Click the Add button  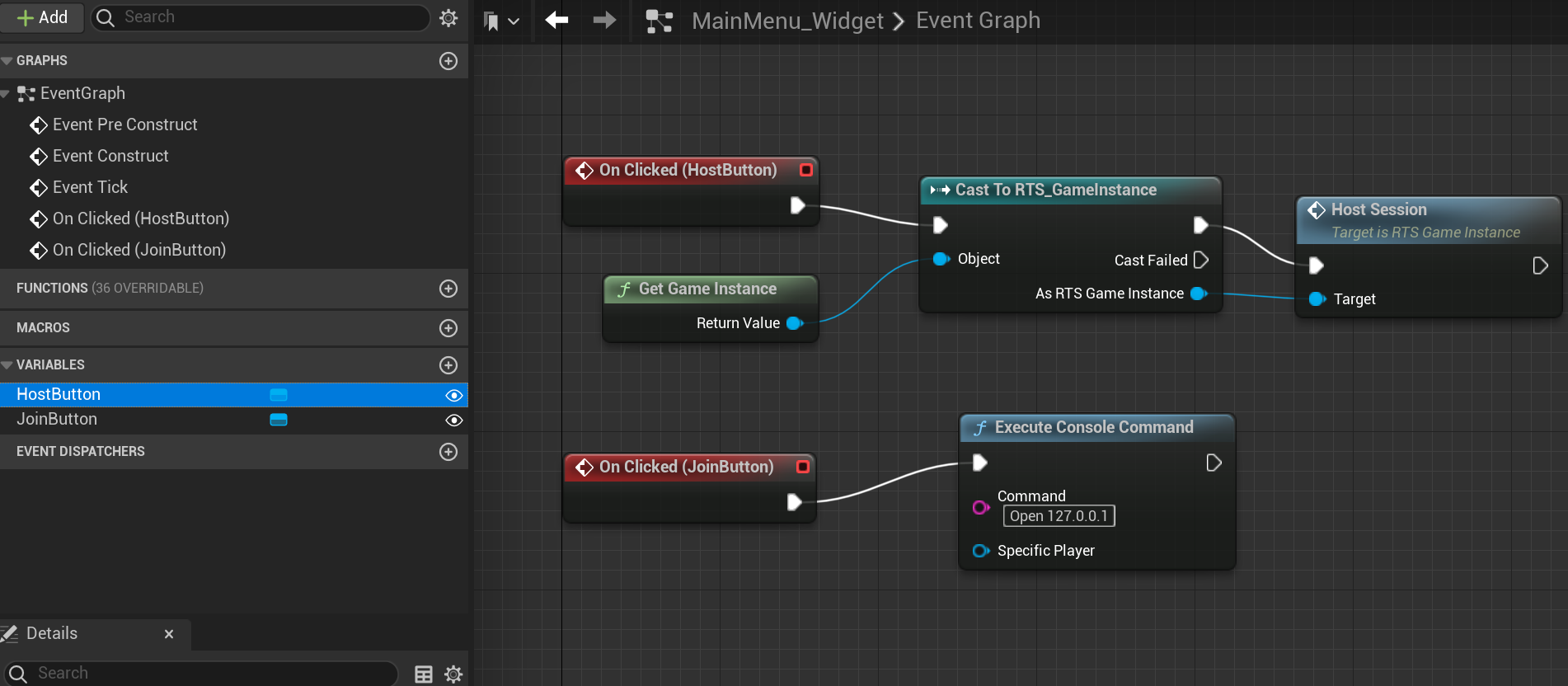pyautogui.click(x=42, y=17)
